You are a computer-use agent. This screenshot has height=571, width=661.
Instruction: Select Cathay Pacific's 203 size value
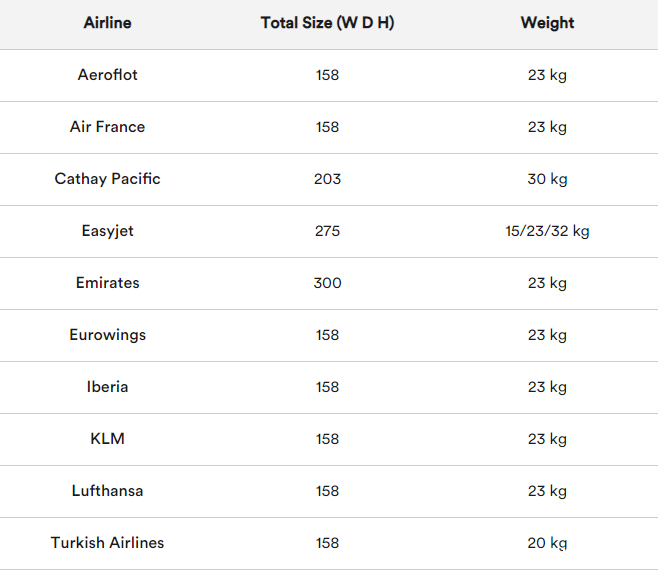(x=327, y=179)
